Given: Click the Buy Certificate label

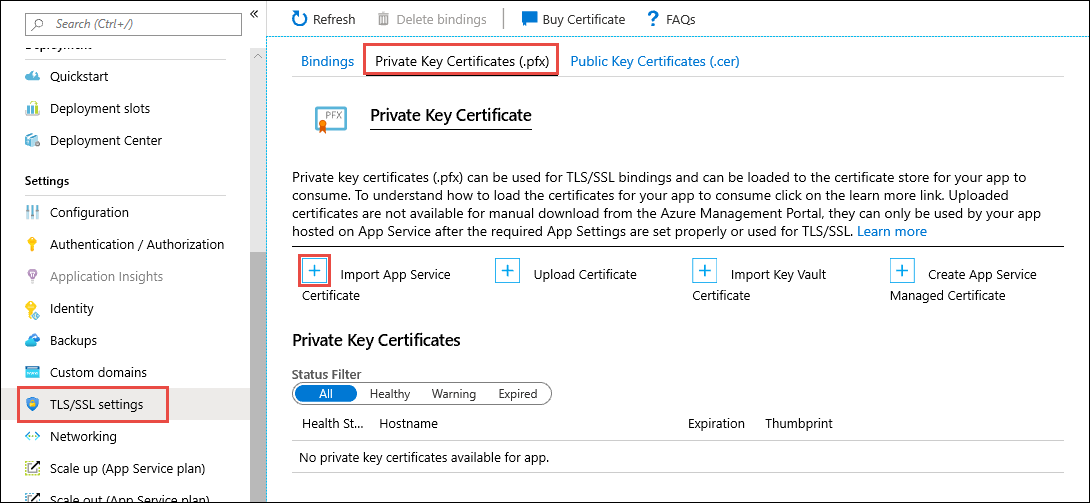Looking at the screenshot, I should [x=584, y=19].
